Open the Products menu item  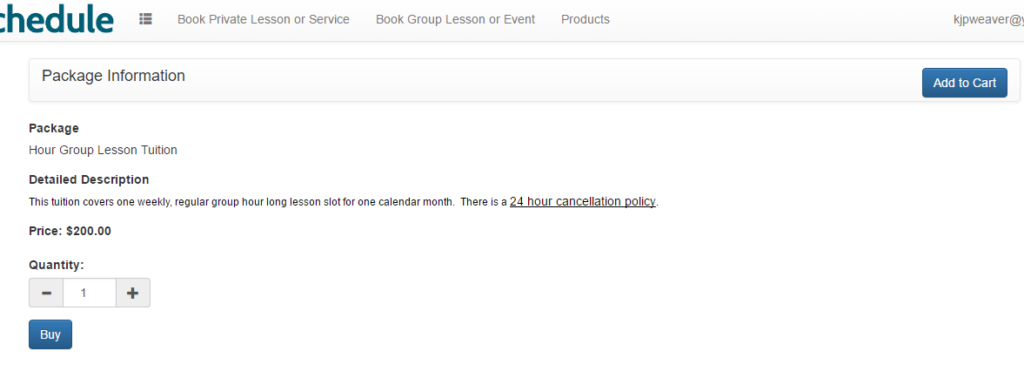[585, 20]
